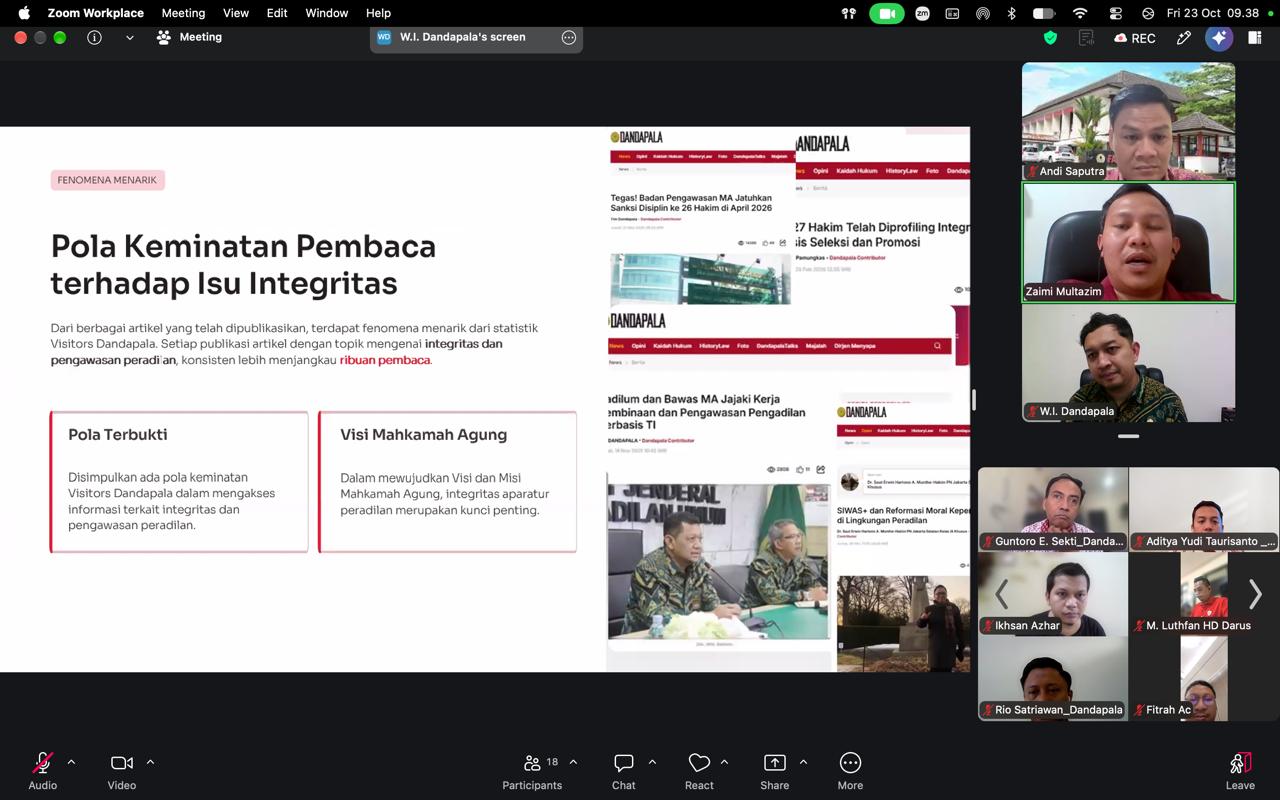Expand the Share options arrow

[803, 762]
